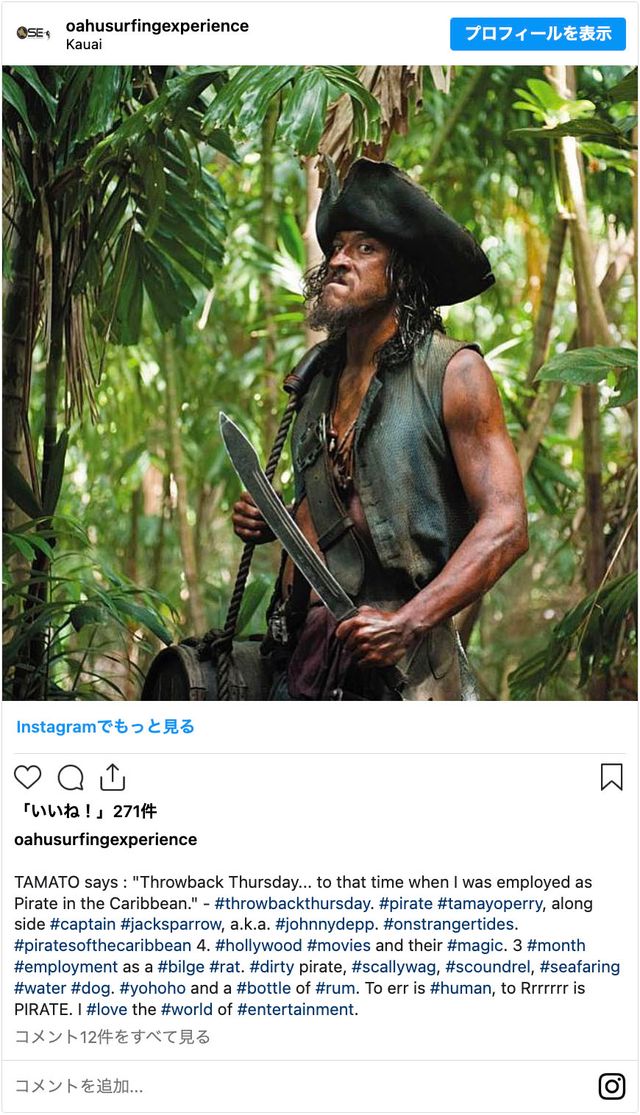Open caption author oahusurfingexperience name

[106, 839]
